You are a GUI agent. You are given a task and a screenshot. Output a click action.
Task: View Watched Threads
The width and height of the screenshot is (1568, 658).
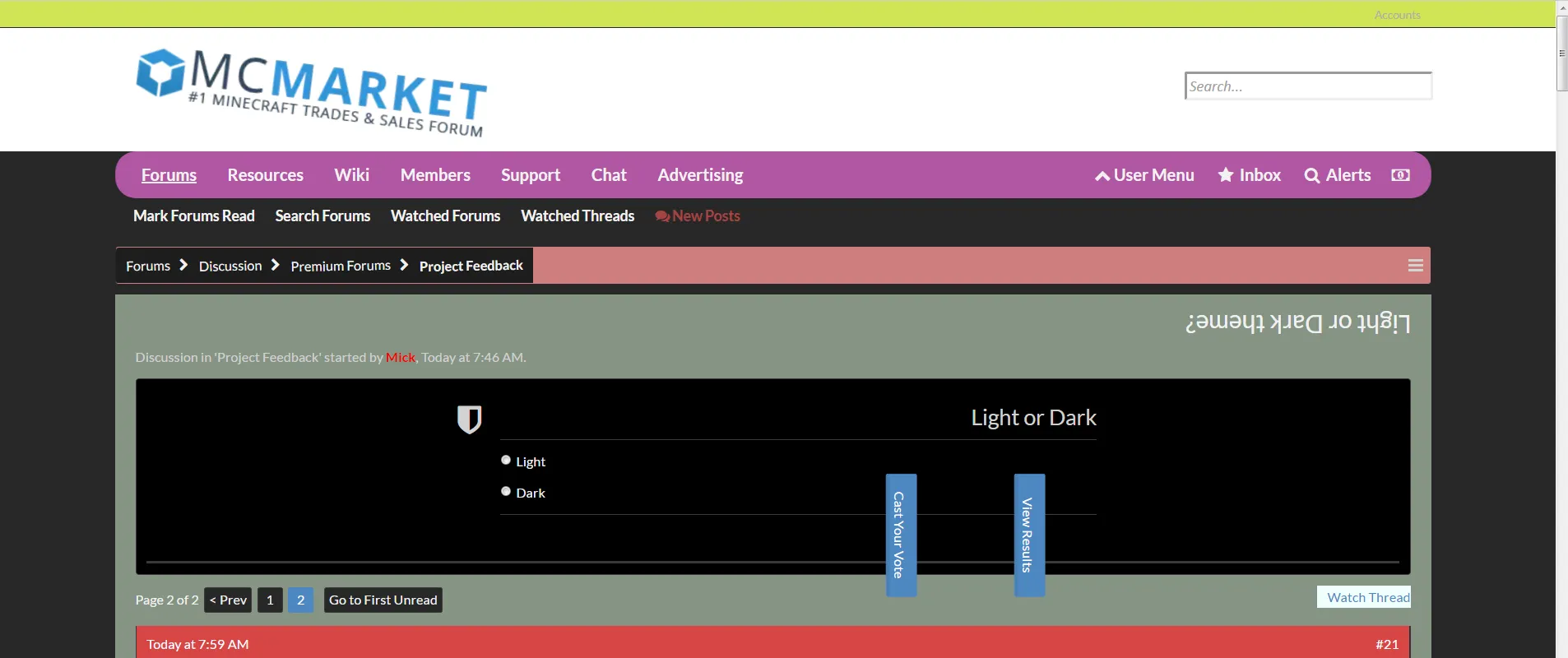coord(578,215)
